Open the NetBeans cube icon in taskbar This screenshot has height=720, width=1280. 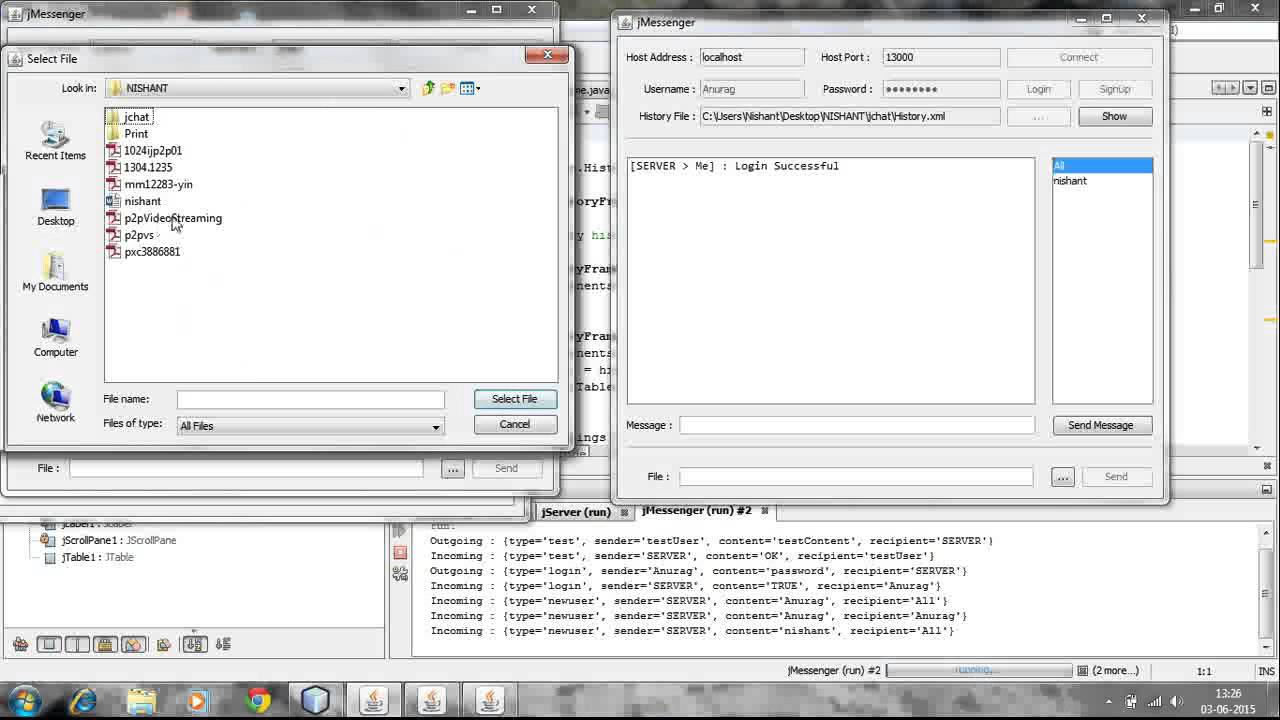click(316, 700)
